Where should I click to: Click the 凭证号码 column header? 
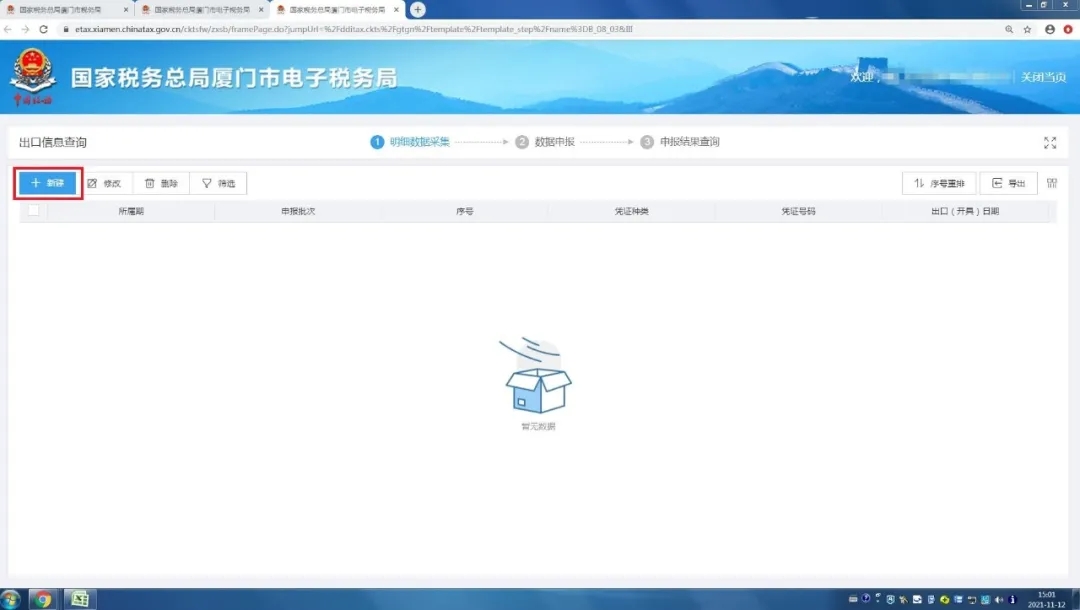pos(798,212)
